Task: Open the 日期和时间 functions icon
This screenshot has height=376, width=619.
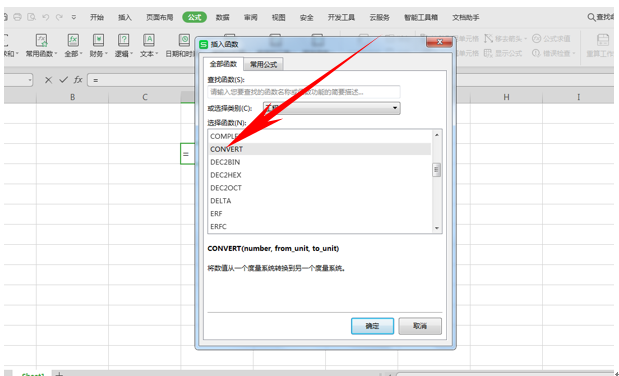Action: [184, 40]
